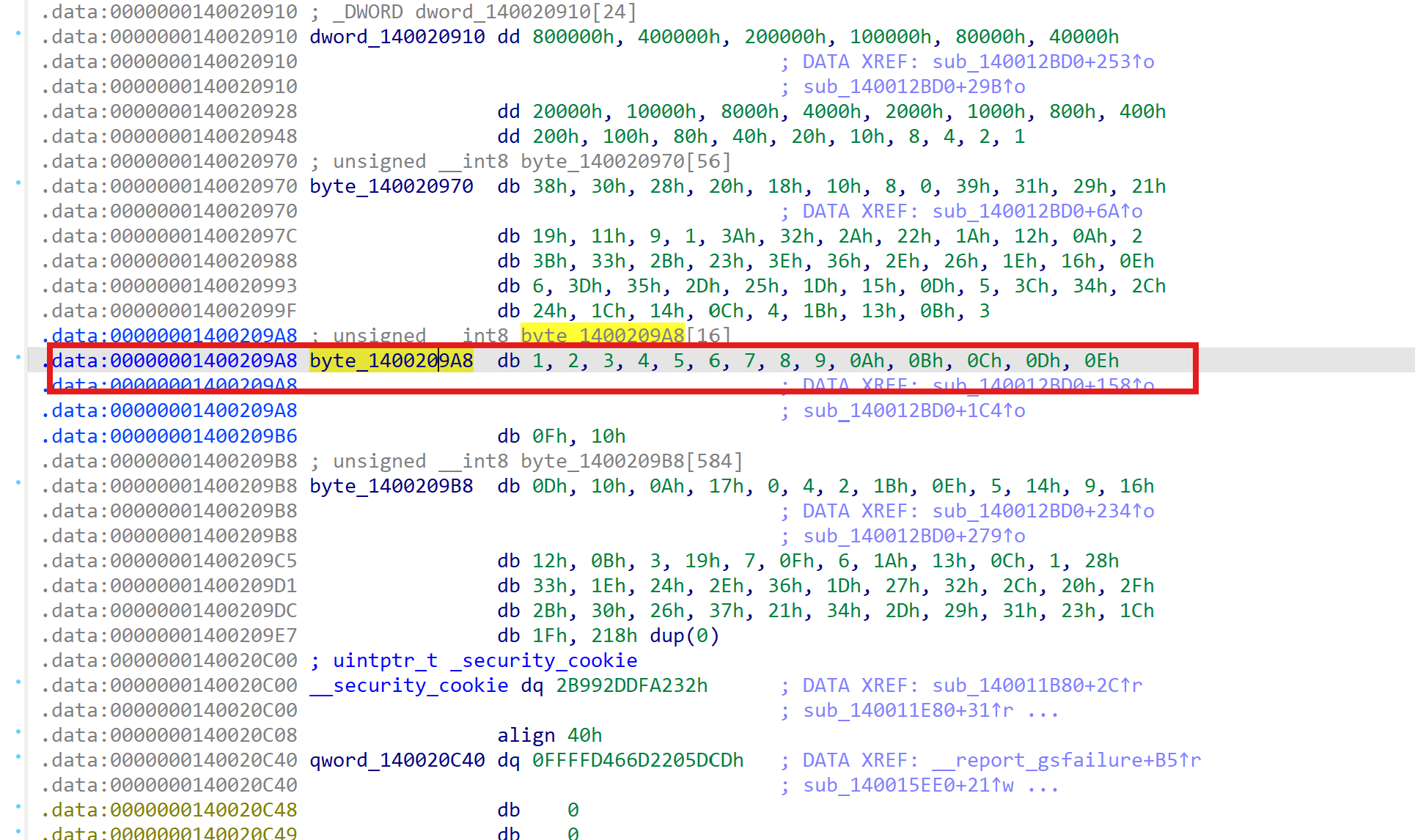This screenshot has width=1415, height=840.
Task: Click the byte_1400209B8 label name
Action: point(391,486)
